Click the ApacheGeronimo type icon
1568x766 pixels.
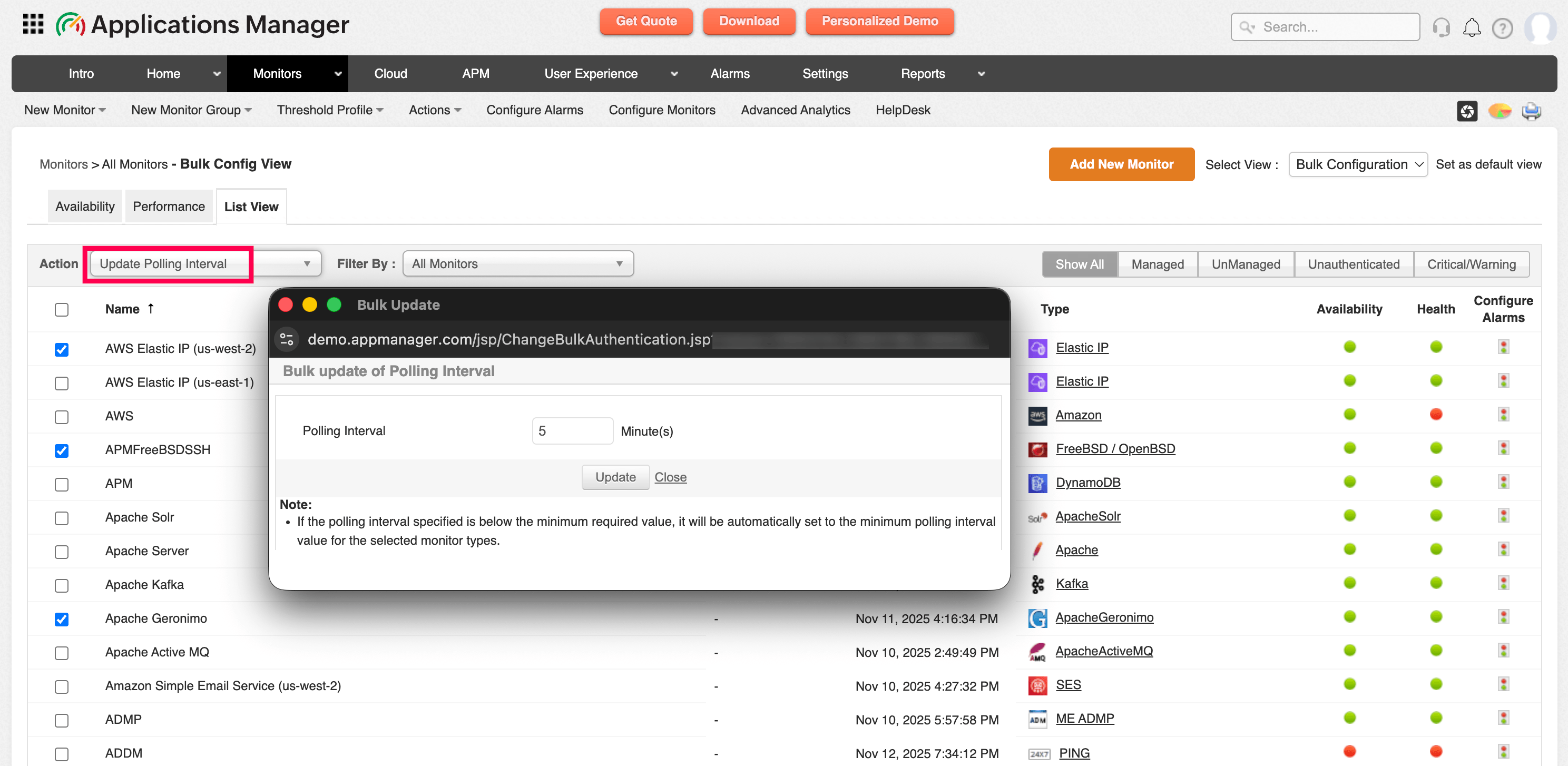[1037, 618]
